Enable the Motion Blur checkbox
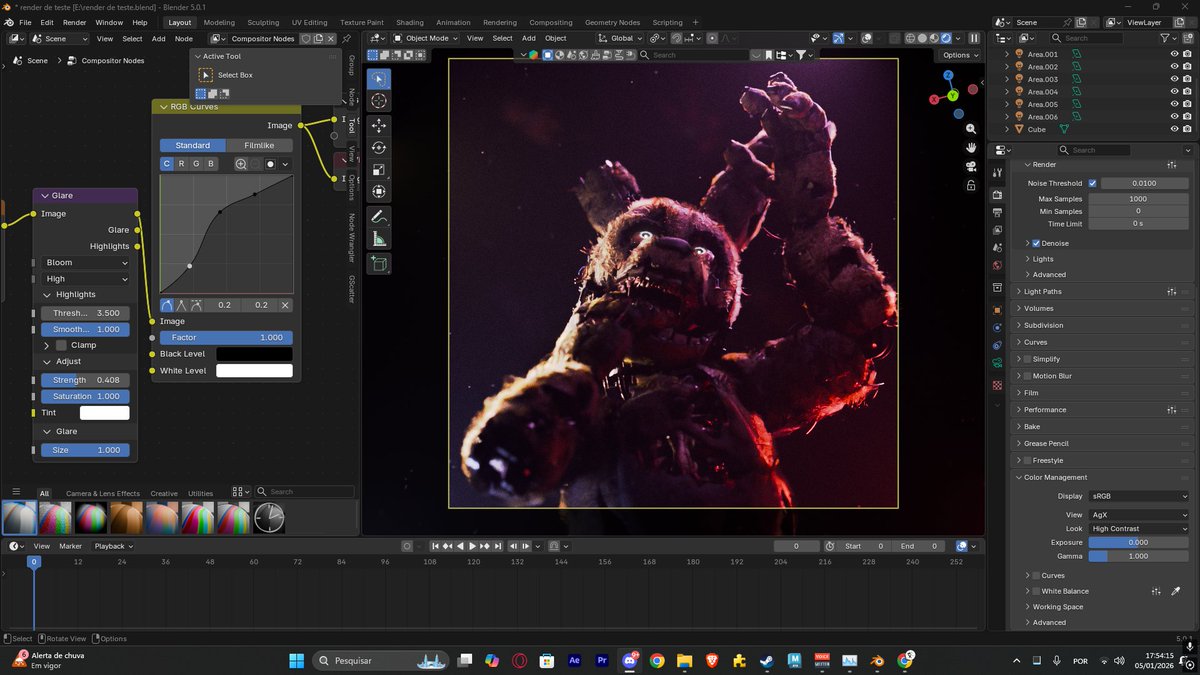 [1027, 376]
